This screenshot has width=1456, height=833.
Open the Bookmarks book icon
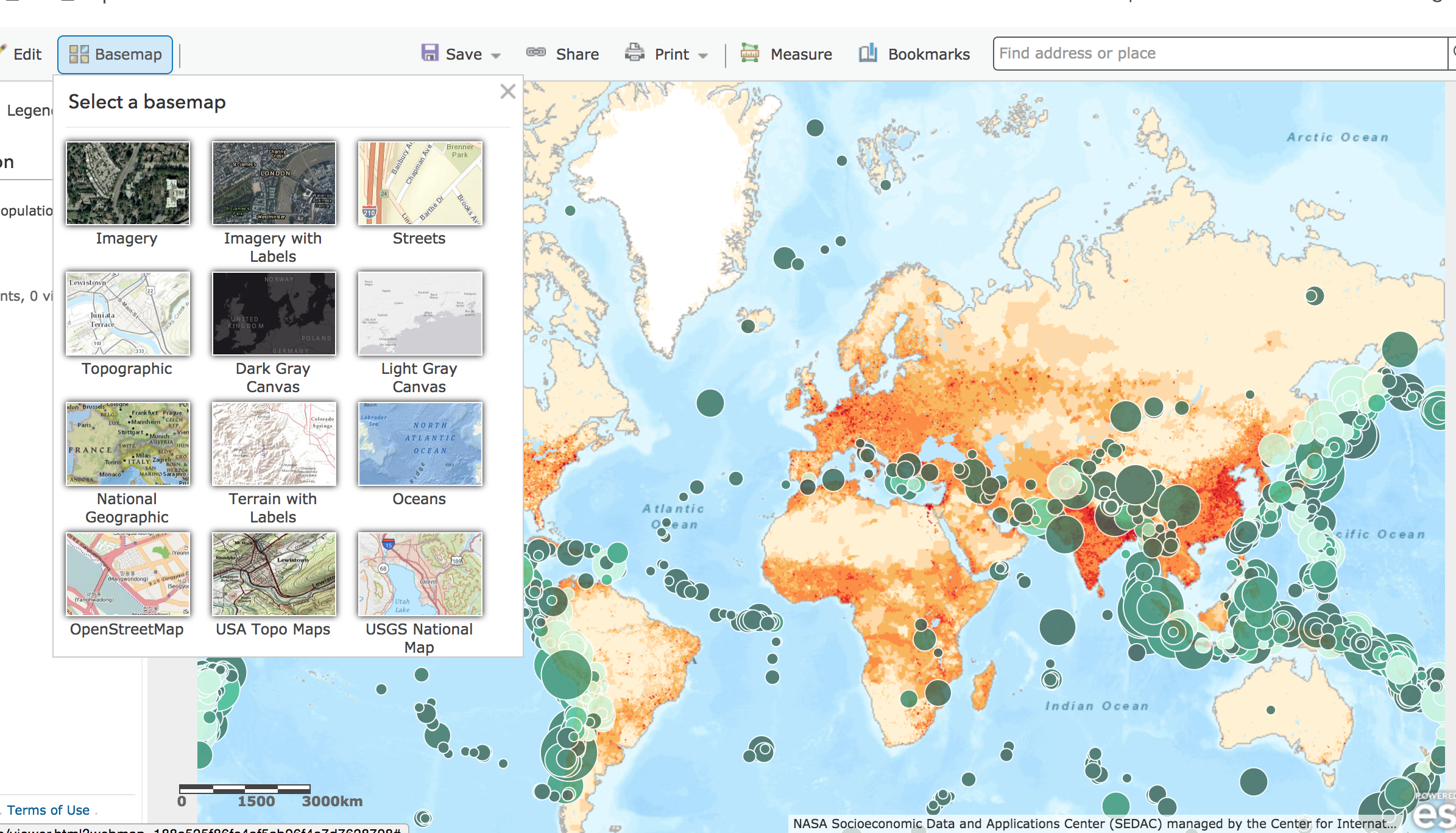[x=868, y=53]
